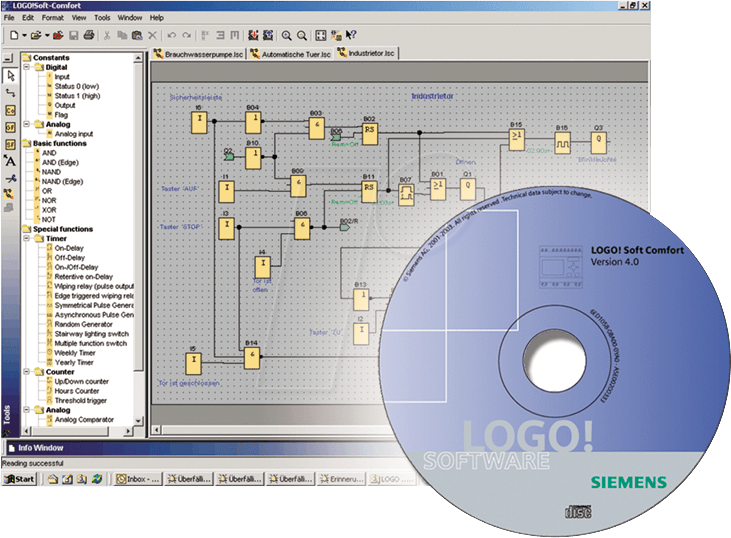
Task: Show Special functions (SF) in side toolbar
Action: tap(10, 145)
